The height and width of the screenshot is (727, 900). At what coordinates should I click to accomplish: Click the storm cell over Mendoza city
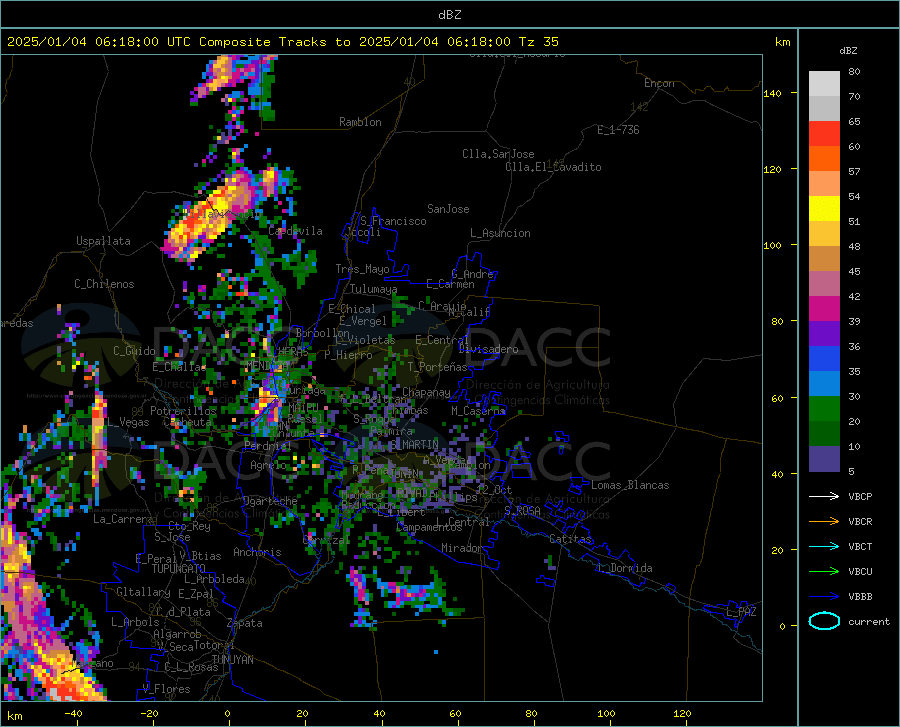[x=269, y=402]
